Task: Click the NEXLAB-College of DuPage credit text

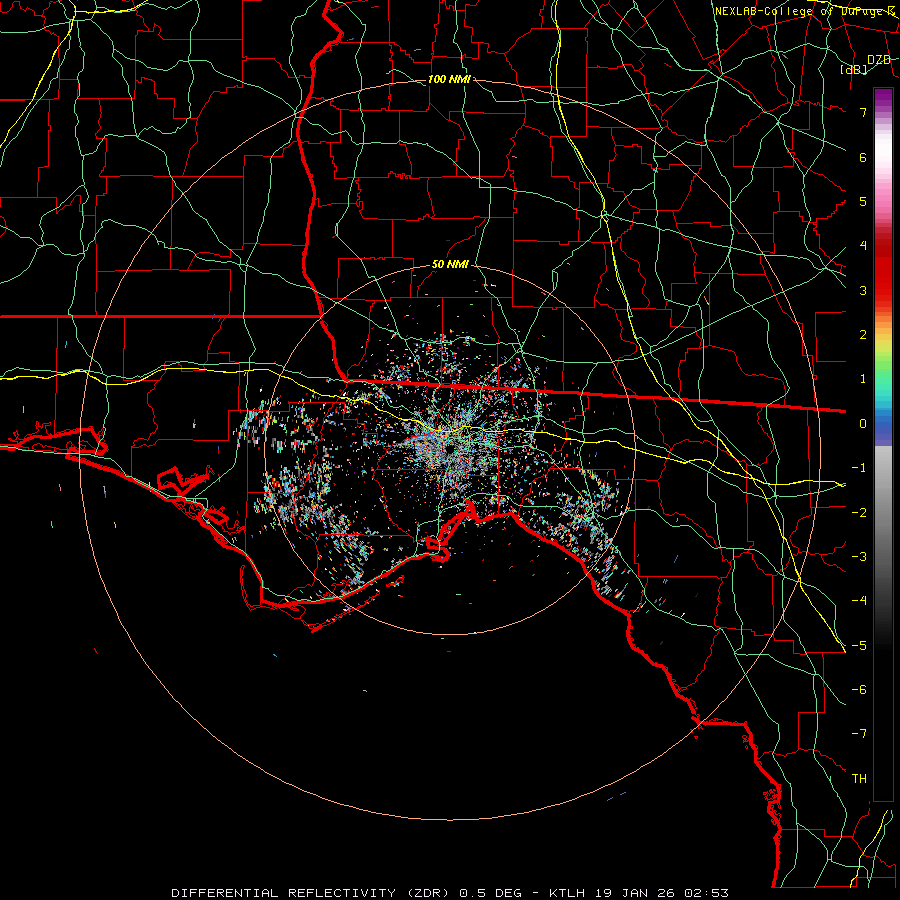Action: pos(806,11)
